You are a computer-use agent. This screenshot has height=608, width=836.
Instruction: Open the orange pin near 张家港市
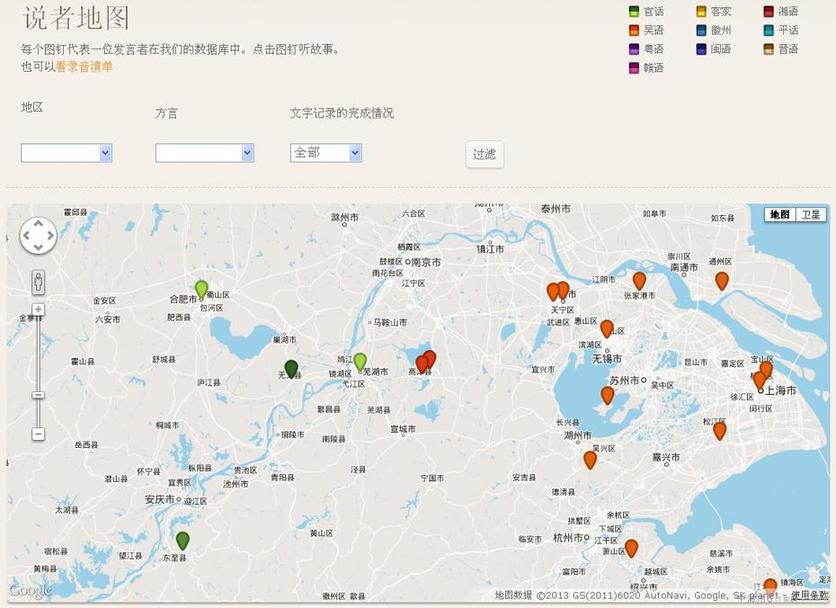click(x=639, y=280)
